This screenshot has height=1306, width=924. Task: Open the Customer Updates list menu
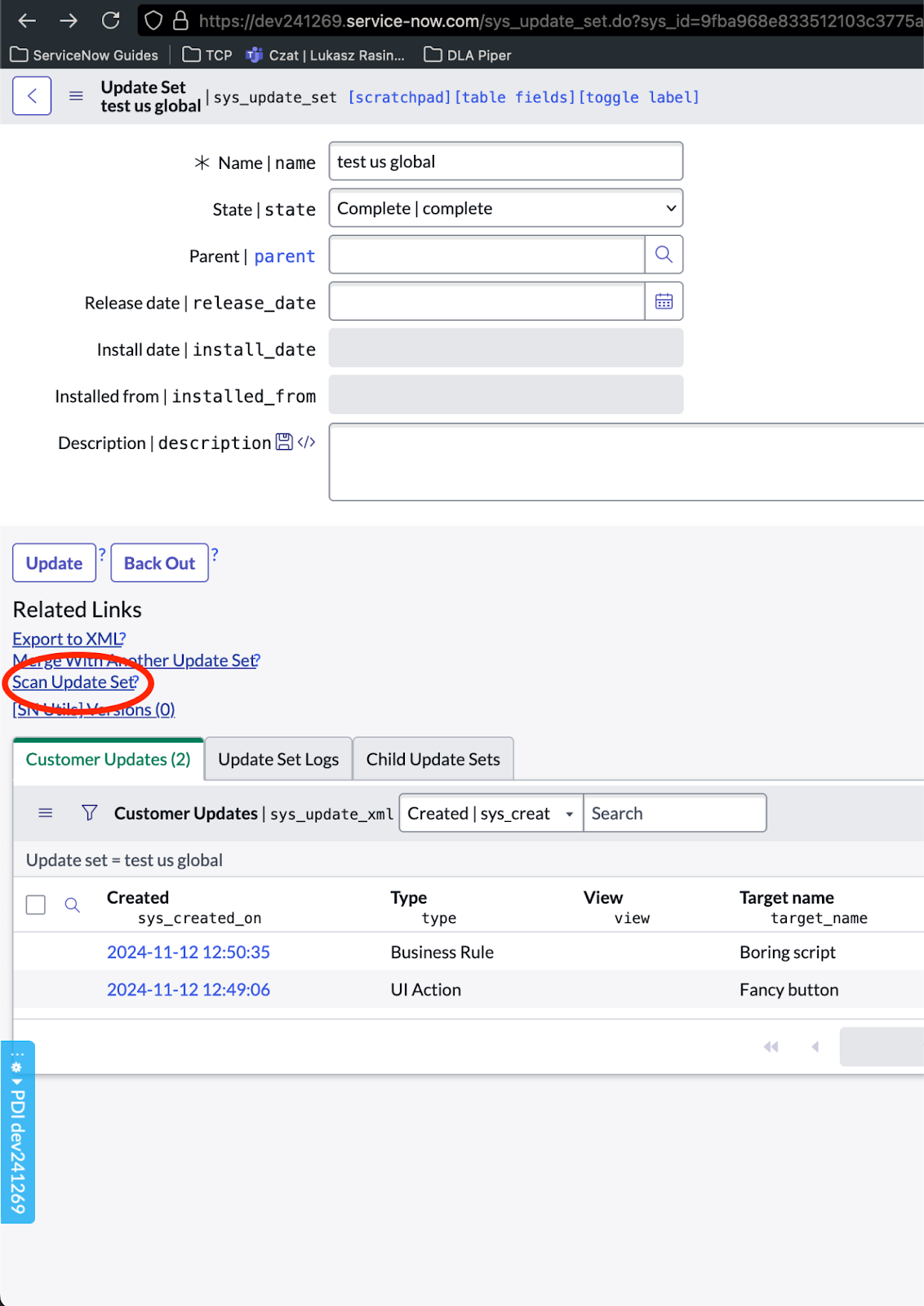(x=46, y=813)
